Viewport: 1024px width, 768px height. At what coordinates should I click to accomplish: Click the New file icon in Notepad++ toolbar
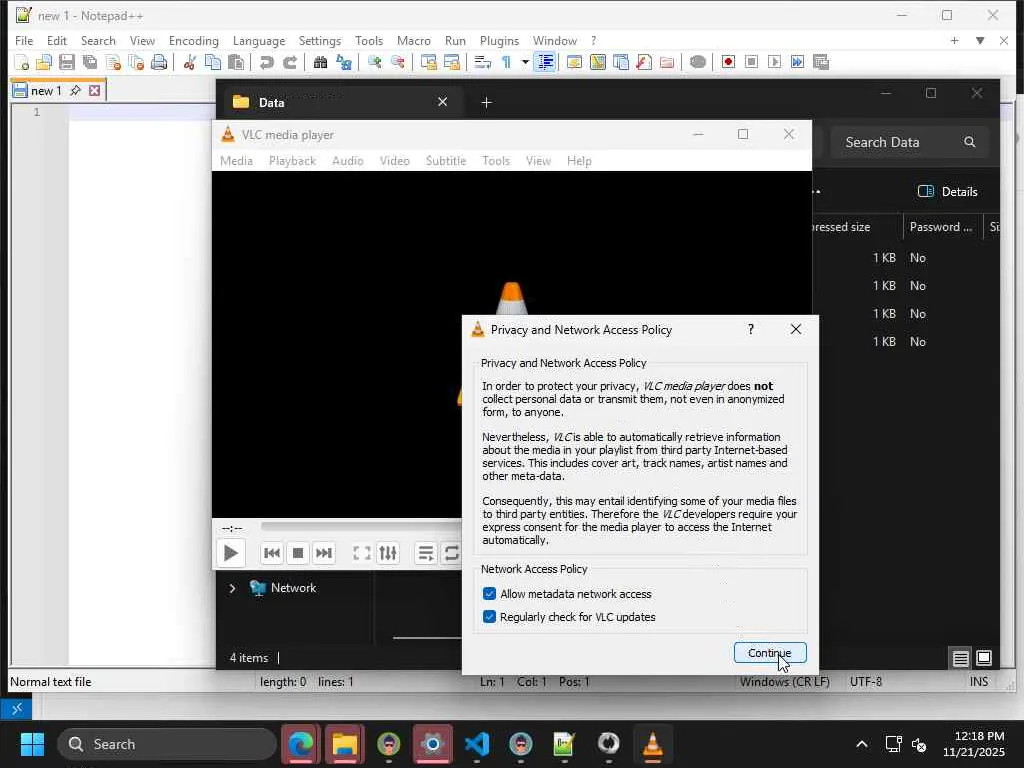pos(22,62)
